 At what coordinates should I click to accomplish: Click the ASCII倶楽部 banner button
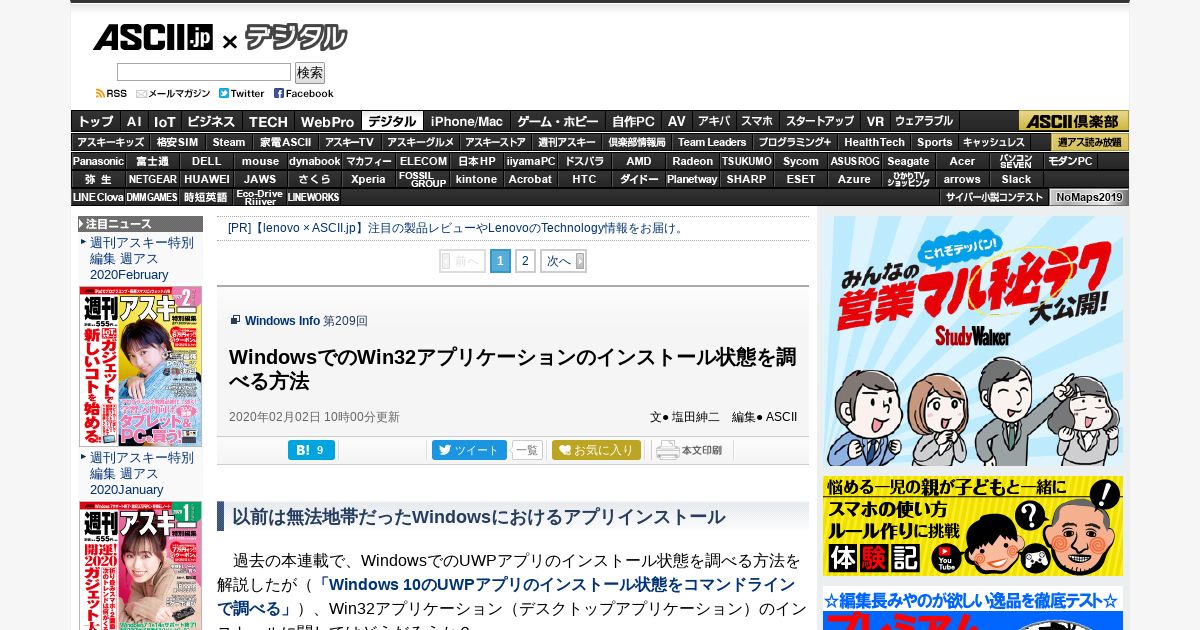click(1073, 121)
